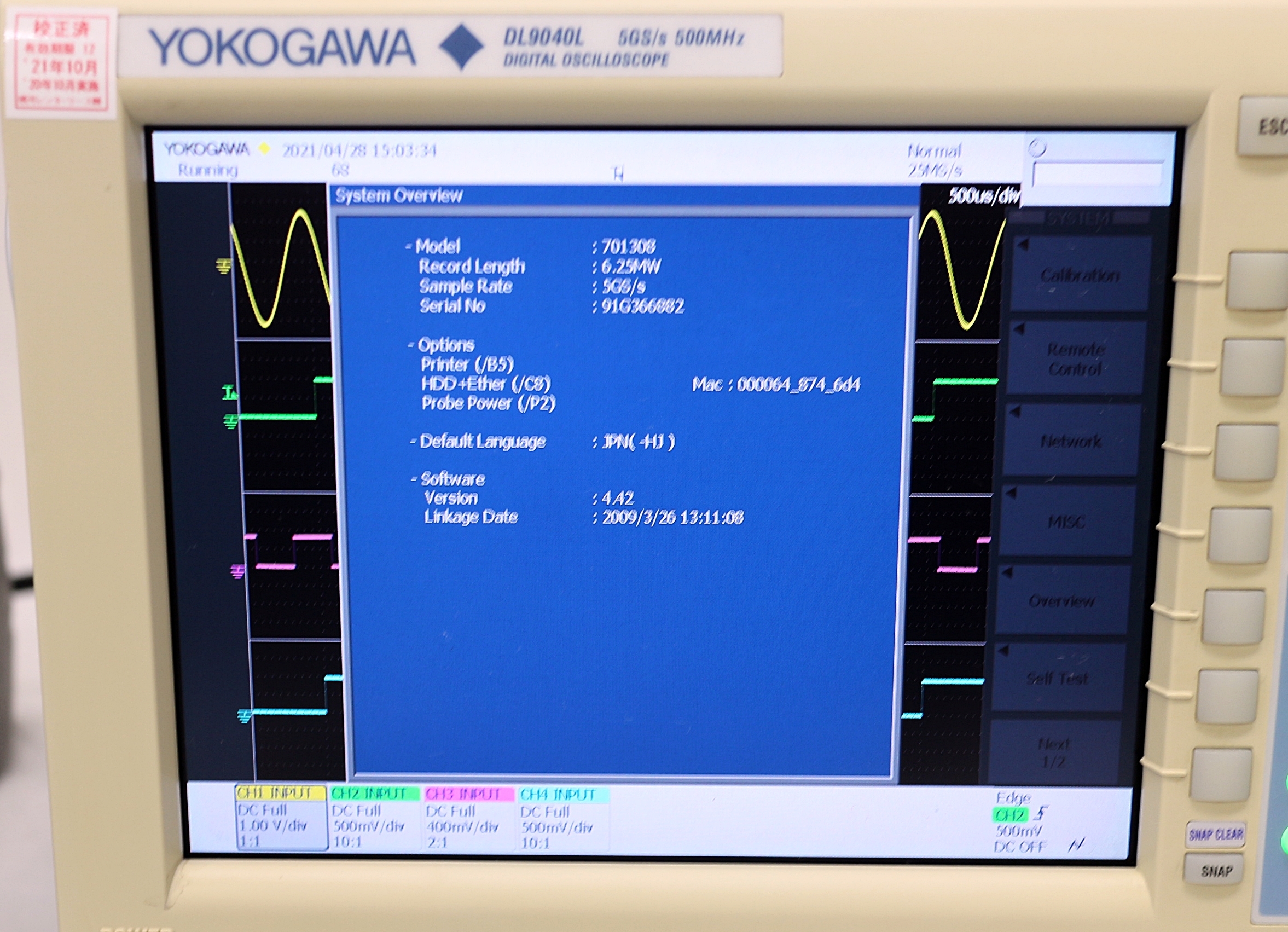Push the ESC hardware button

point(1265,126)
